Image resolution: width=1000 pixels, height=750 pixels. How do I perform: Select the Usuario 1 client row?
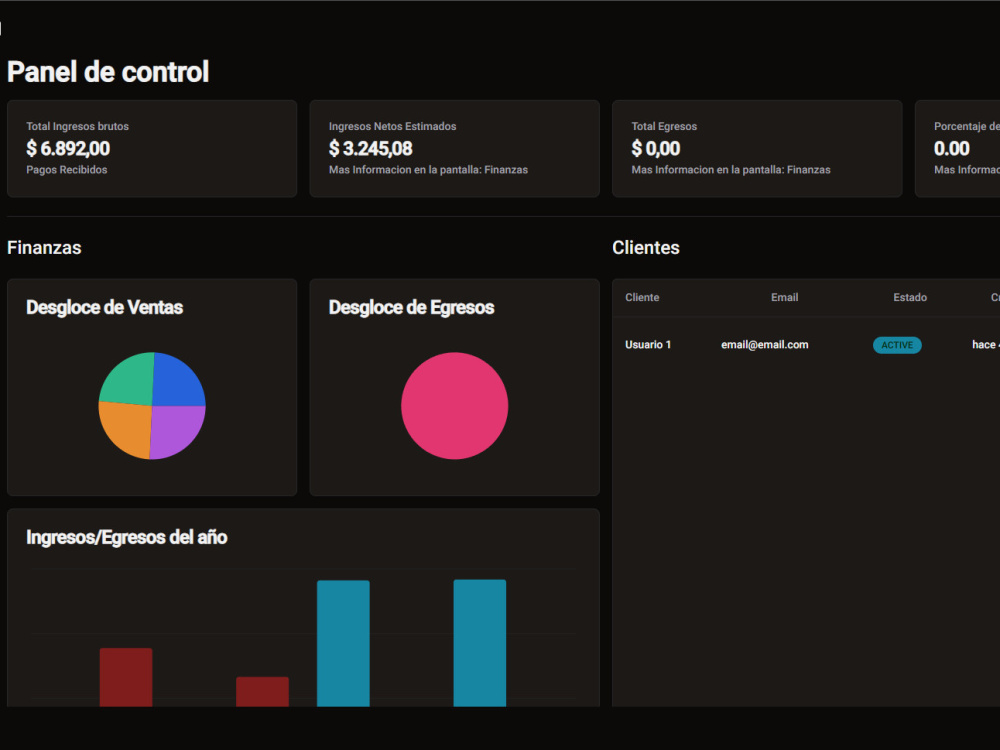pyautogui.click(x=806, y=344)
